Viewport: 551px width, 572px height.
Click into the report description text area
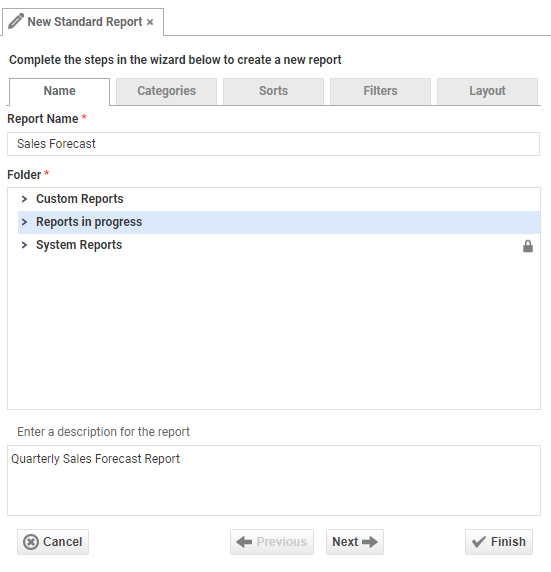274,480
